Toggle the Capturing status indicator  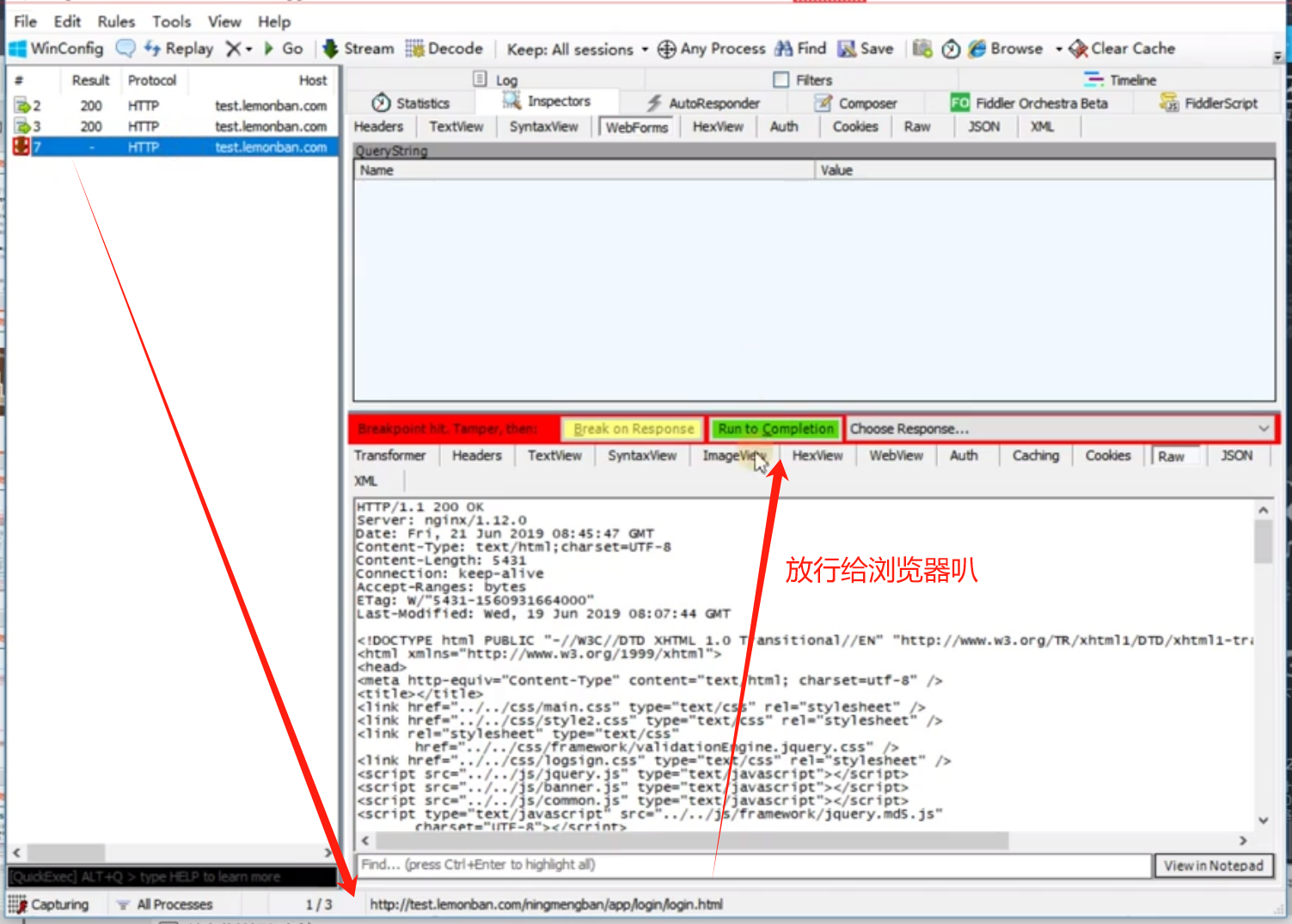coord(49,904)
